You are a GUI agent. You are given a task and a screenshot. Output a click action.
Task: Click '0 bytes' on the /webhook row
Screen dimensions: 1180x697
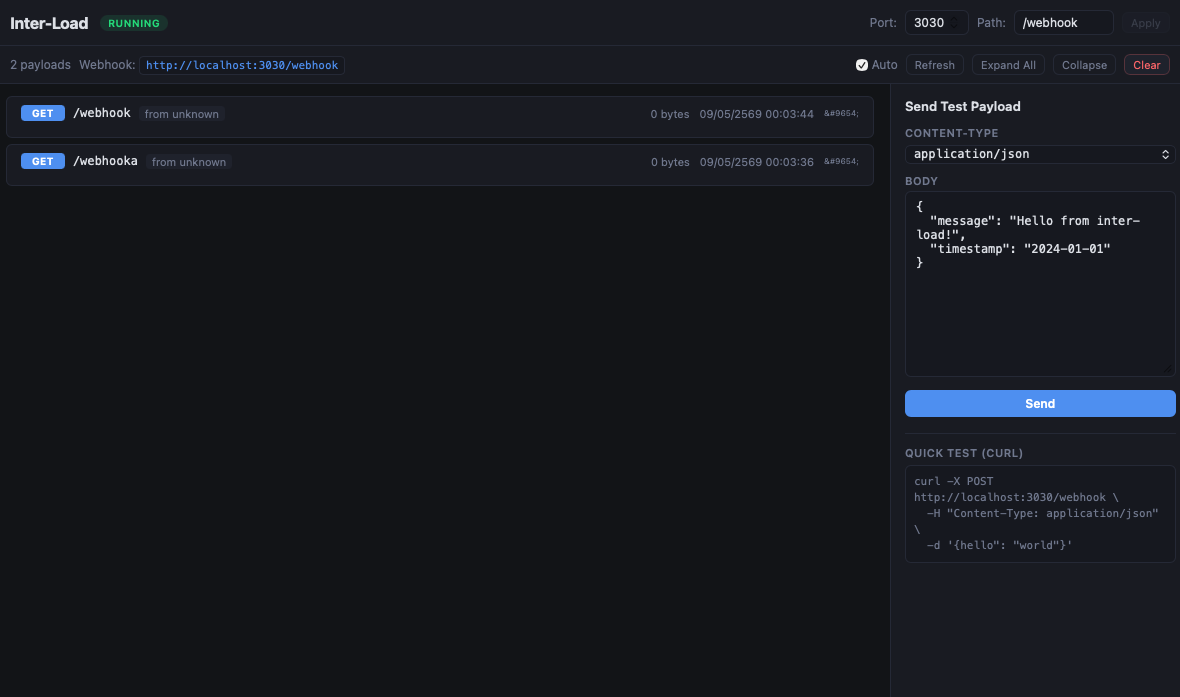pos(670,114)
